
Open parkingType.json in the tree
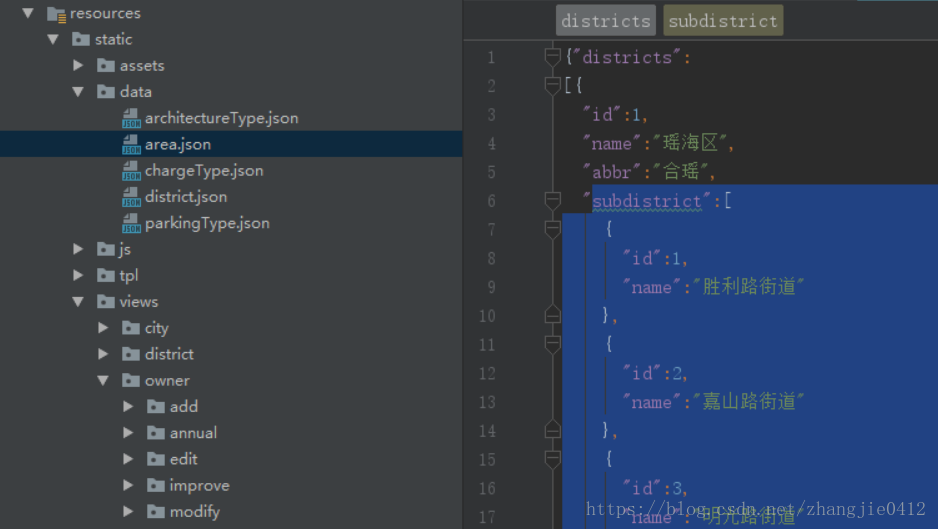207,223
